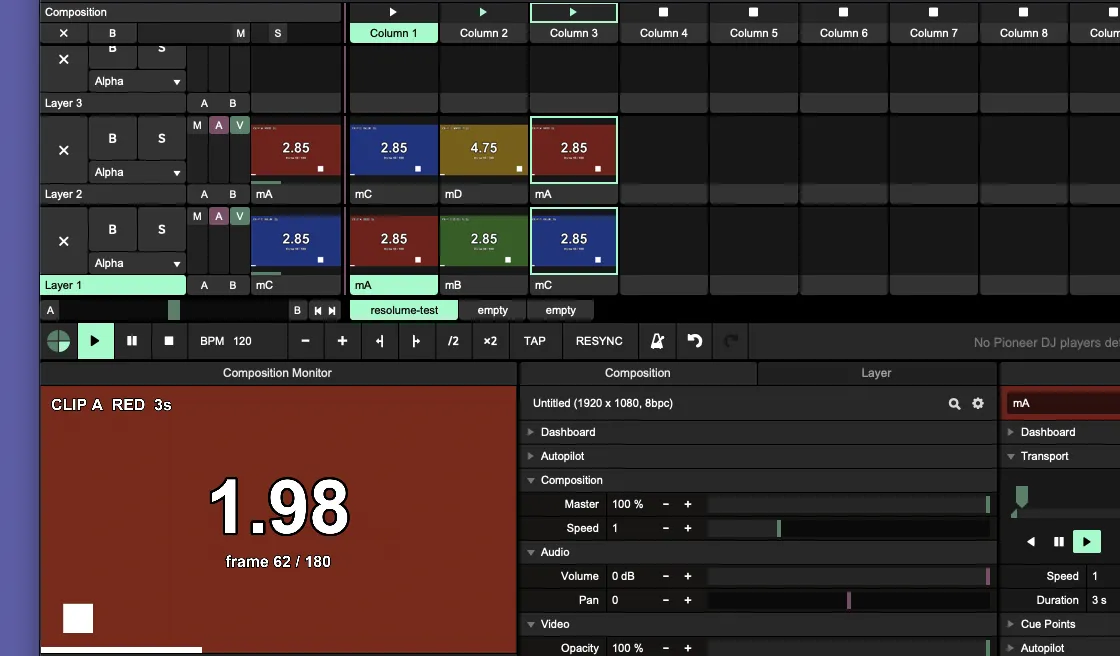
Task: Trigger Column 2 with its play arrow
Action: pyautogui.click(x=483, y=12)
